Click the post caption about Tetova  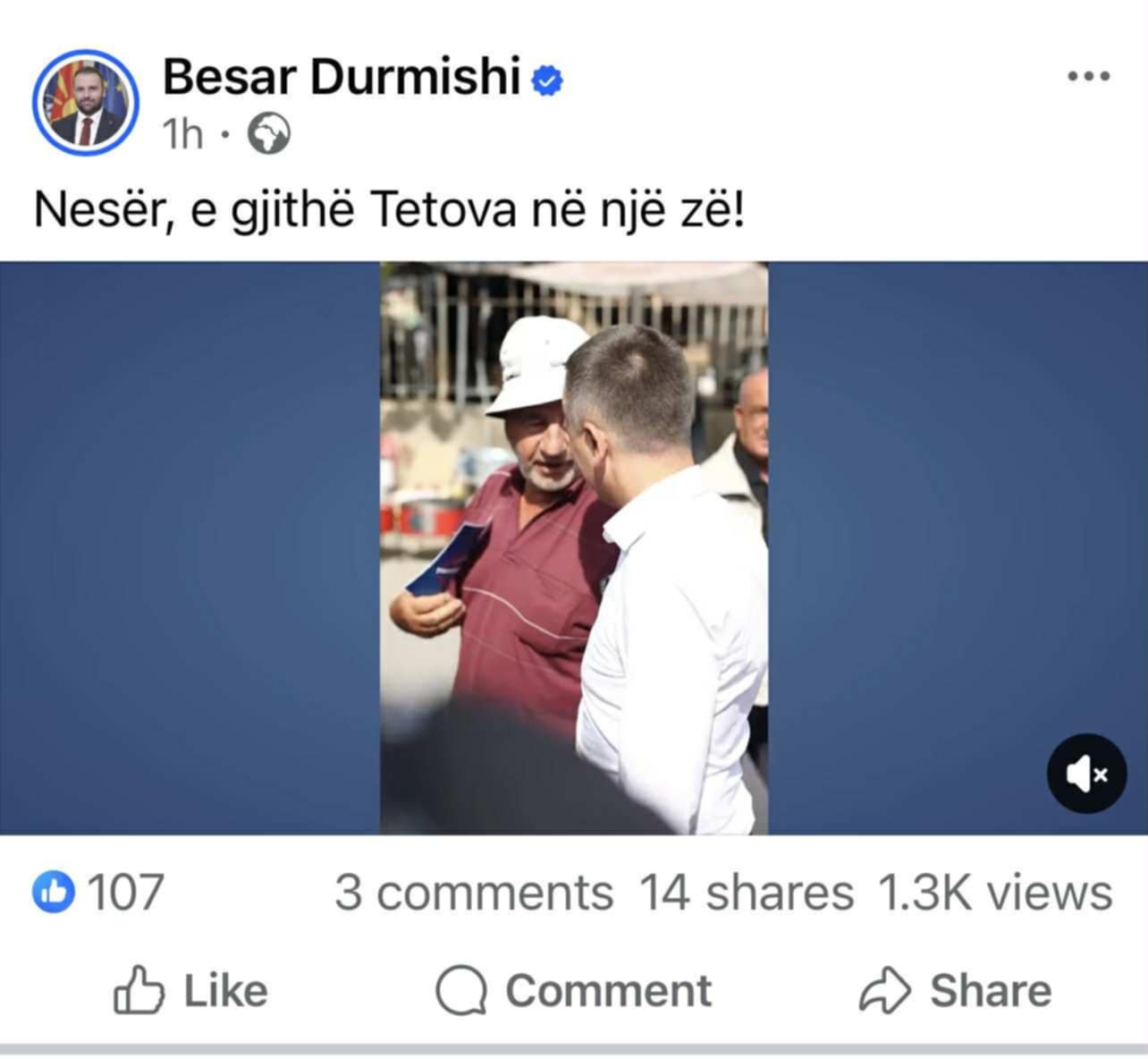[x=389, y=211]
